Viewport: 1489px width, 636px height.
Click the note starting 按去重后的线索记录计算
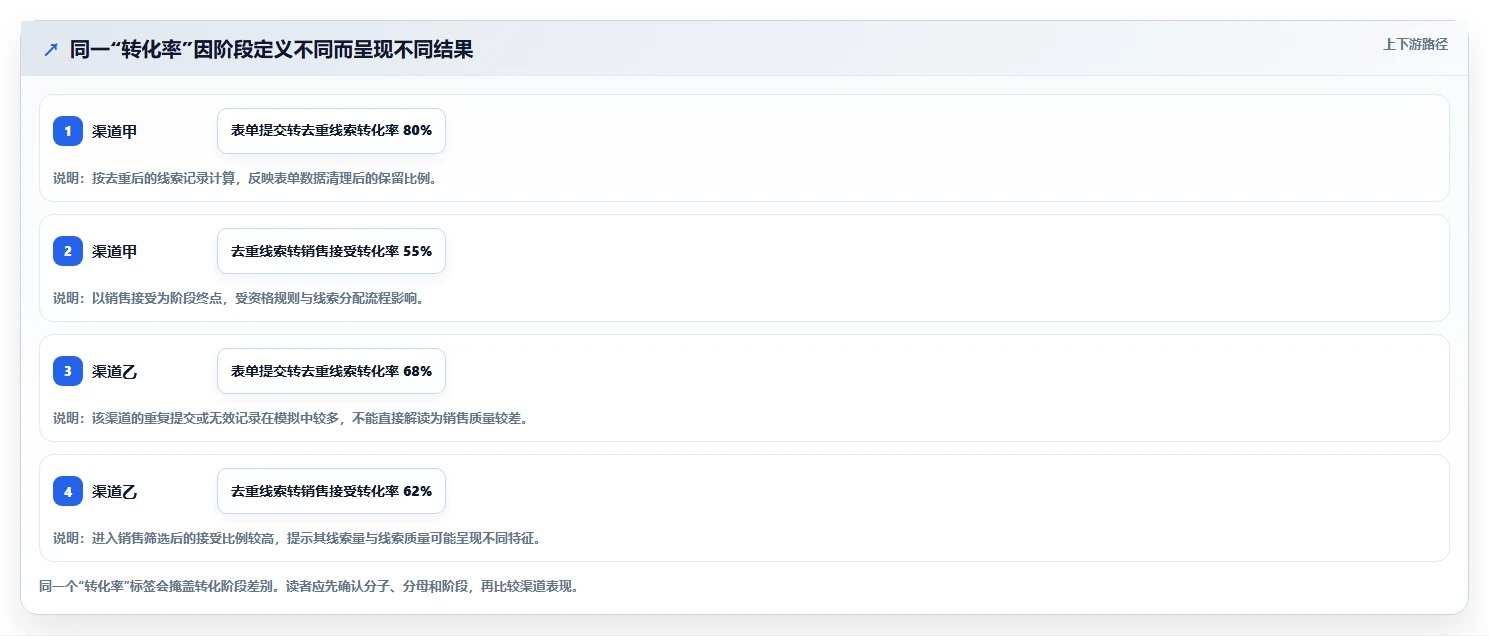point(245,178)
